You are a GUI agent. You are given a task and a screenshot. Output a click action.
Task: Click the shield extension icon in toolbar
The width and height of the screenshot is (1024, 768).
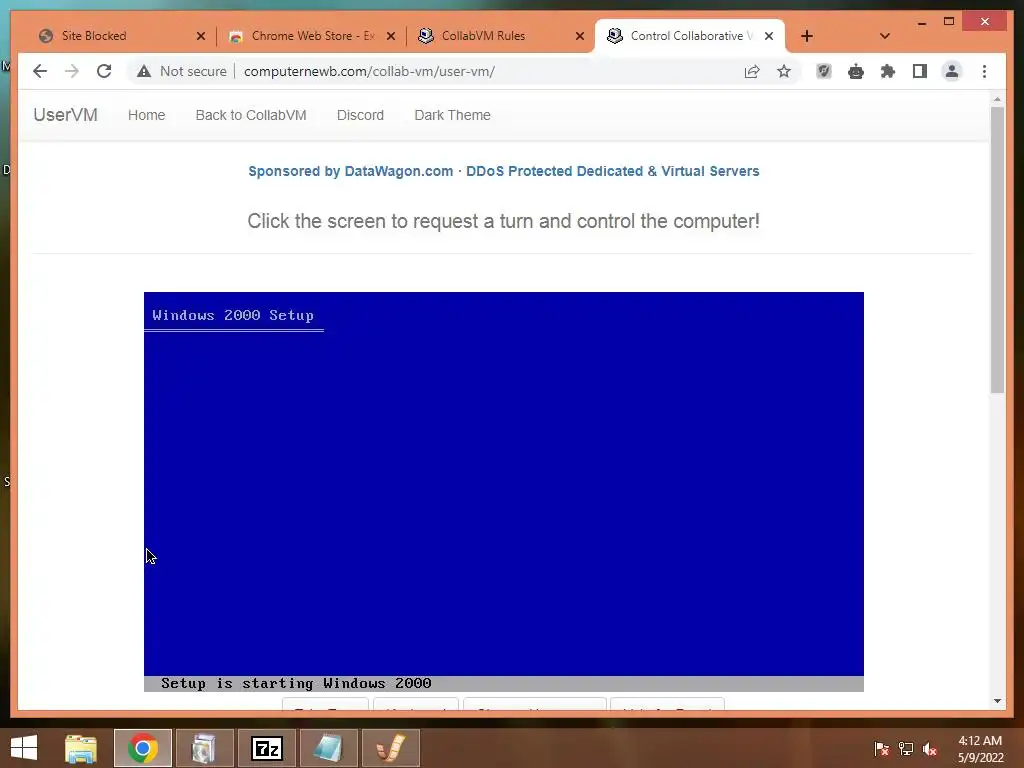click(x=824, y=71)
